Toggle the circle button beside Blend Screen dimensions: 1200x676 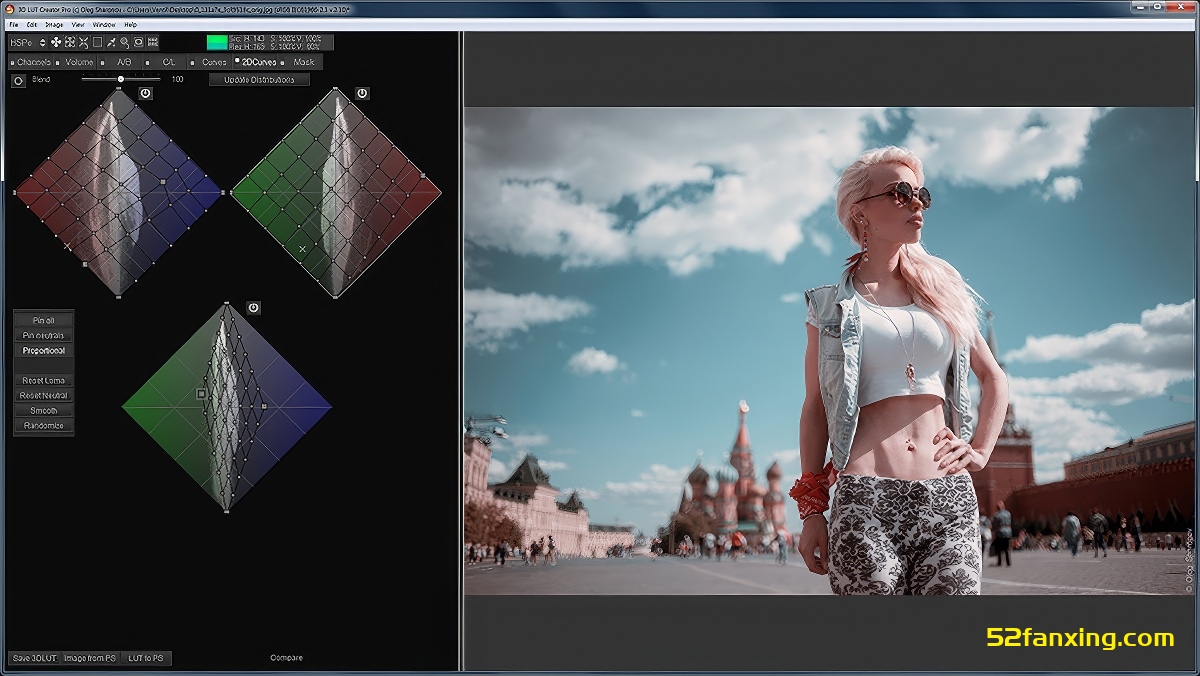coord(18,80)
